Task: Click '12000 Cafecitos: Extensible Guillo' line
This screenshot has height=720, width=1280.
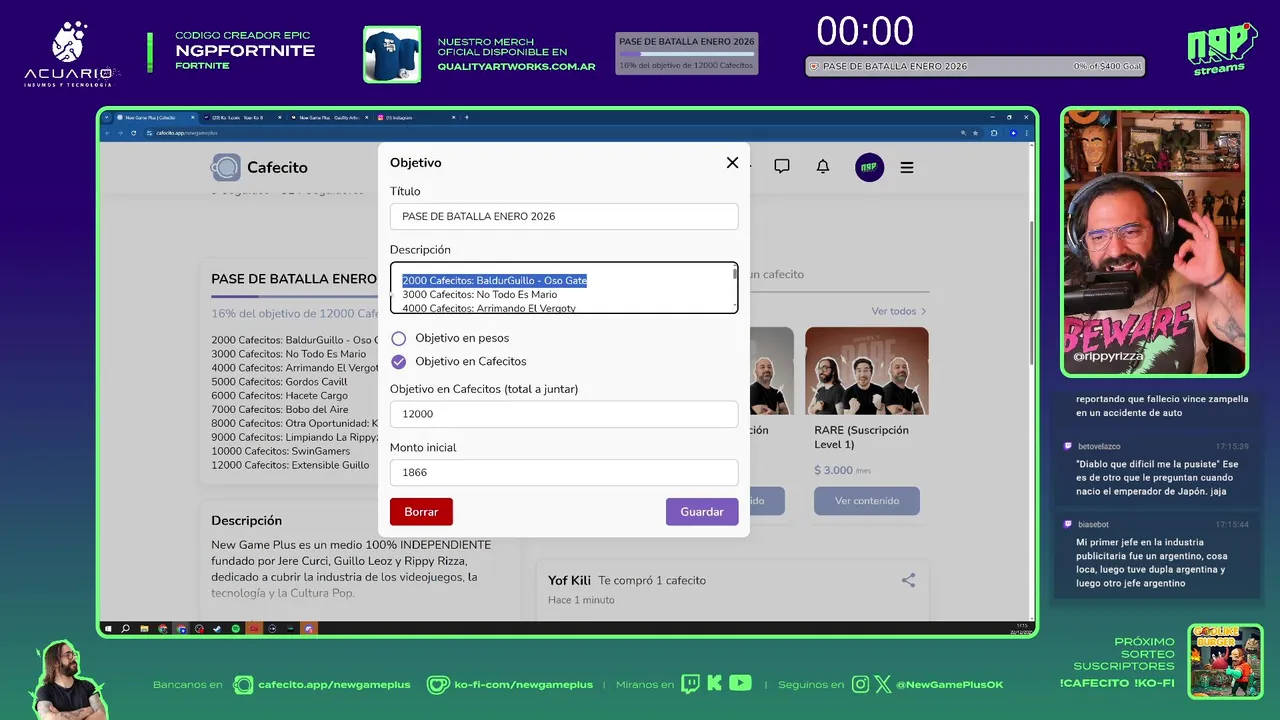Action: pos(290,465)
